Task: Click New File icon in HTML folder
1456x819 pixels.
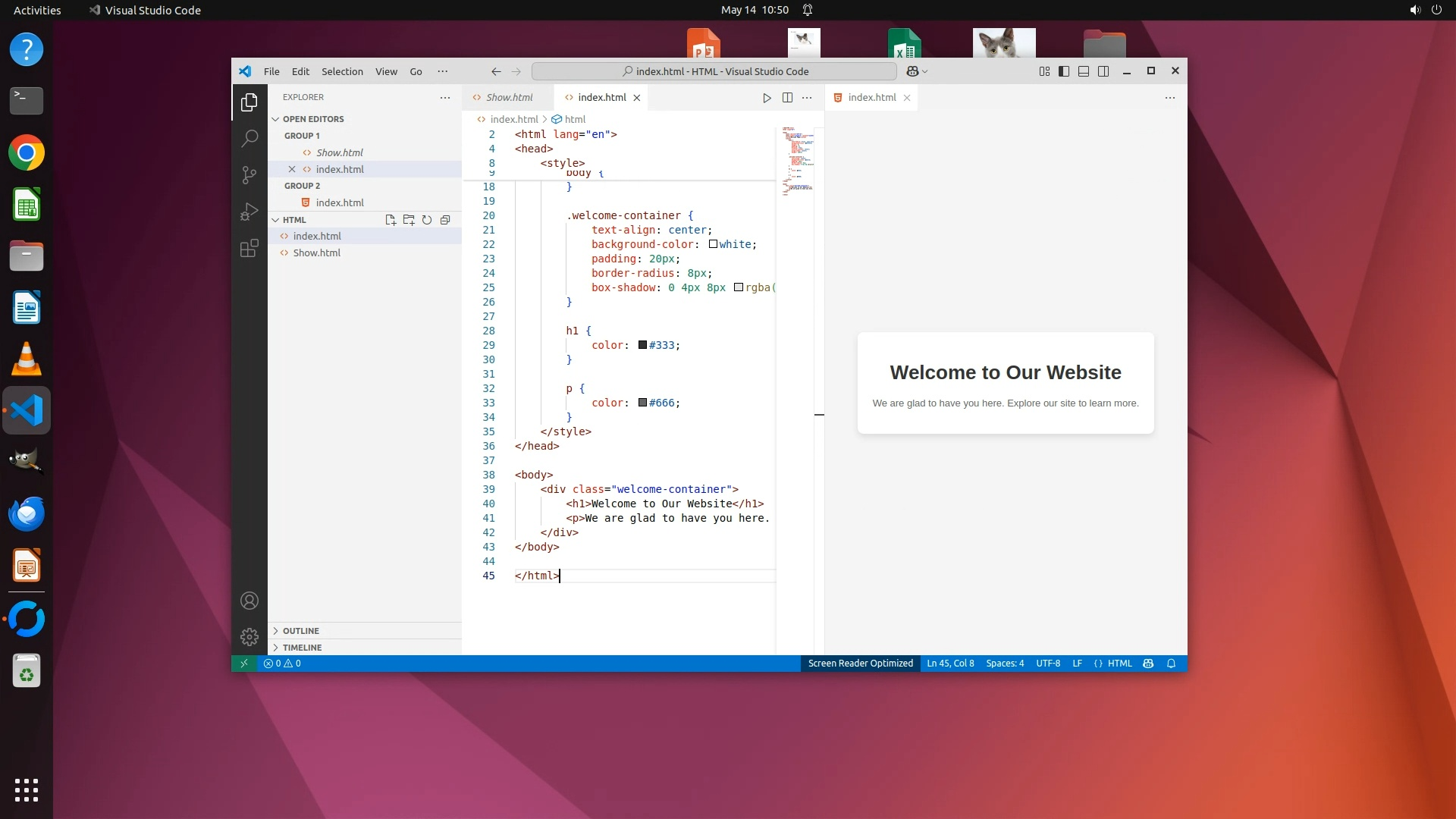Action: [x=391, y=220]
